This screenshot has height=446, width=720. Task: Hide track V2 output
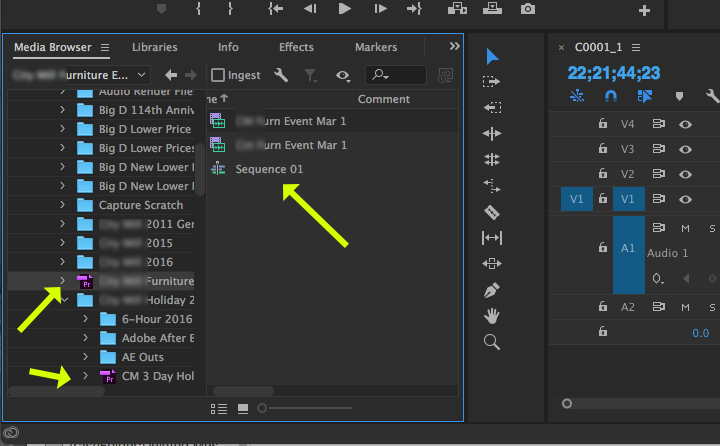coord(686,174)
